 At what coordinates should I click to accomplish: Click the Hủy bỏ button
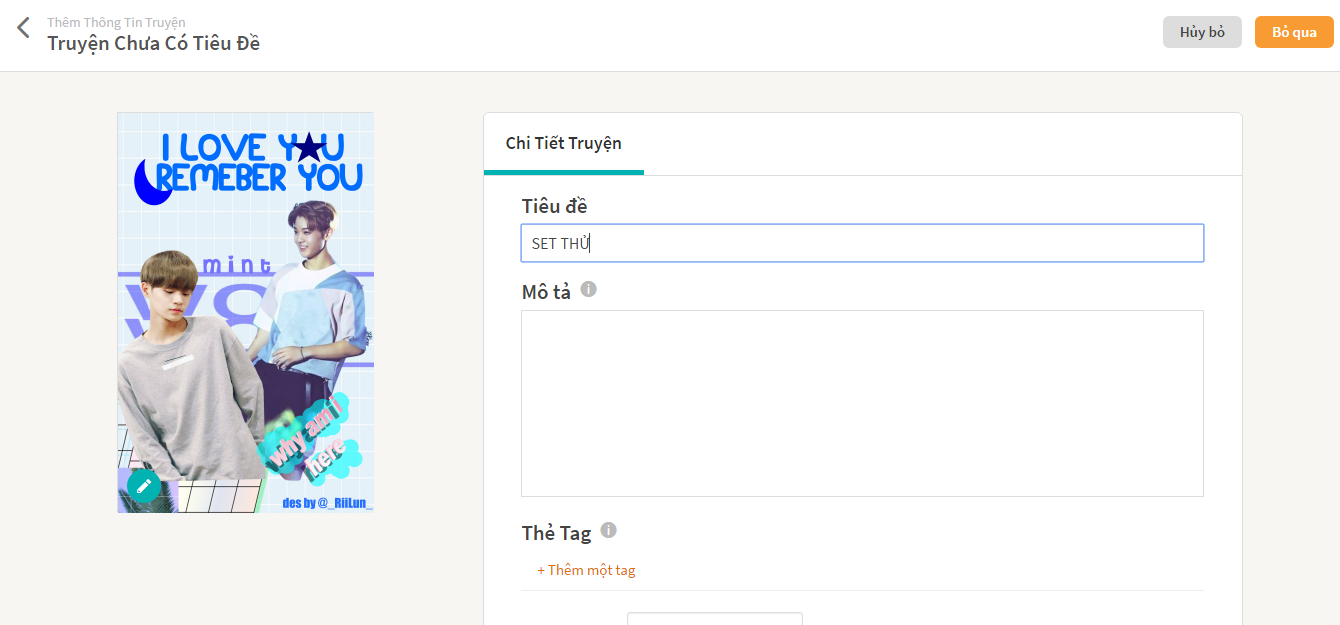coord(1202,32)
